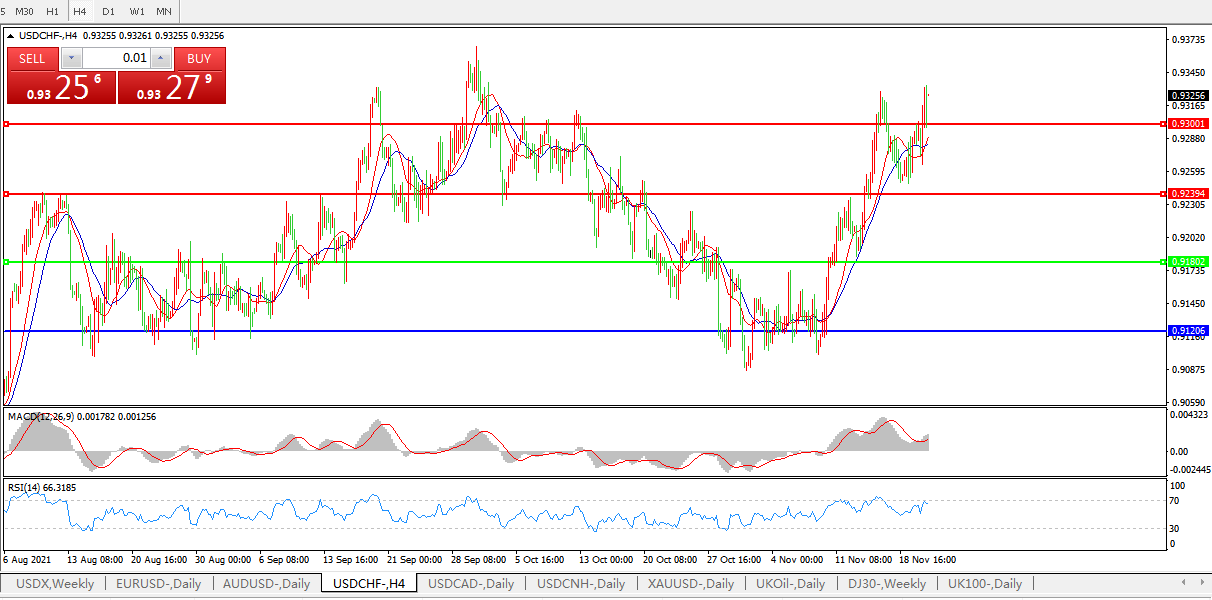Switch to XAUUSD-,Daily chart tab
The image size is (1212, 600).
[690, 583]
